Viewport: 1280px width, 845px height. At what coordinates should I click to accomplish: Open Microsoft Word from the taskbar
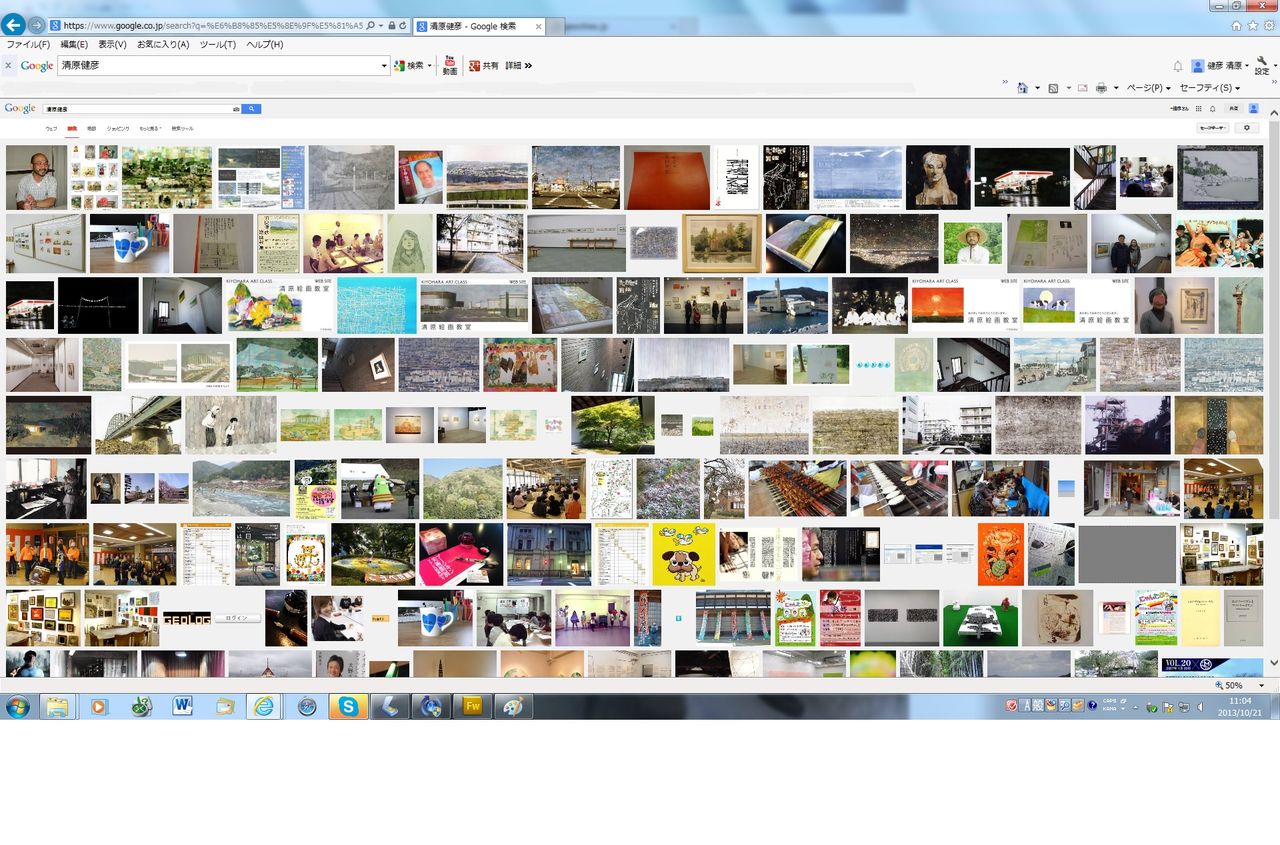point(182,706)
